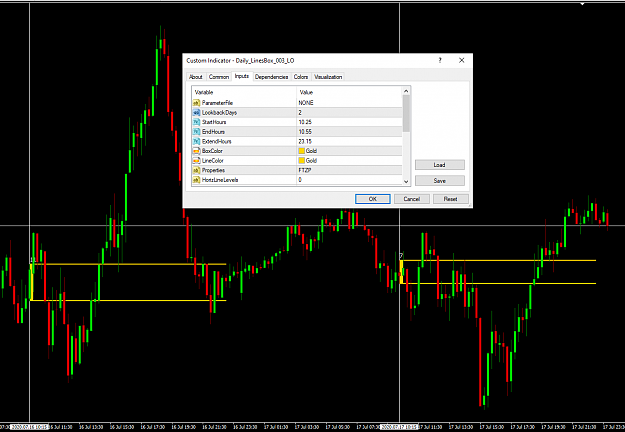Click the BoxColor Gold color swatch
Viewport: 625px width, 432px height.
[302, 151]
